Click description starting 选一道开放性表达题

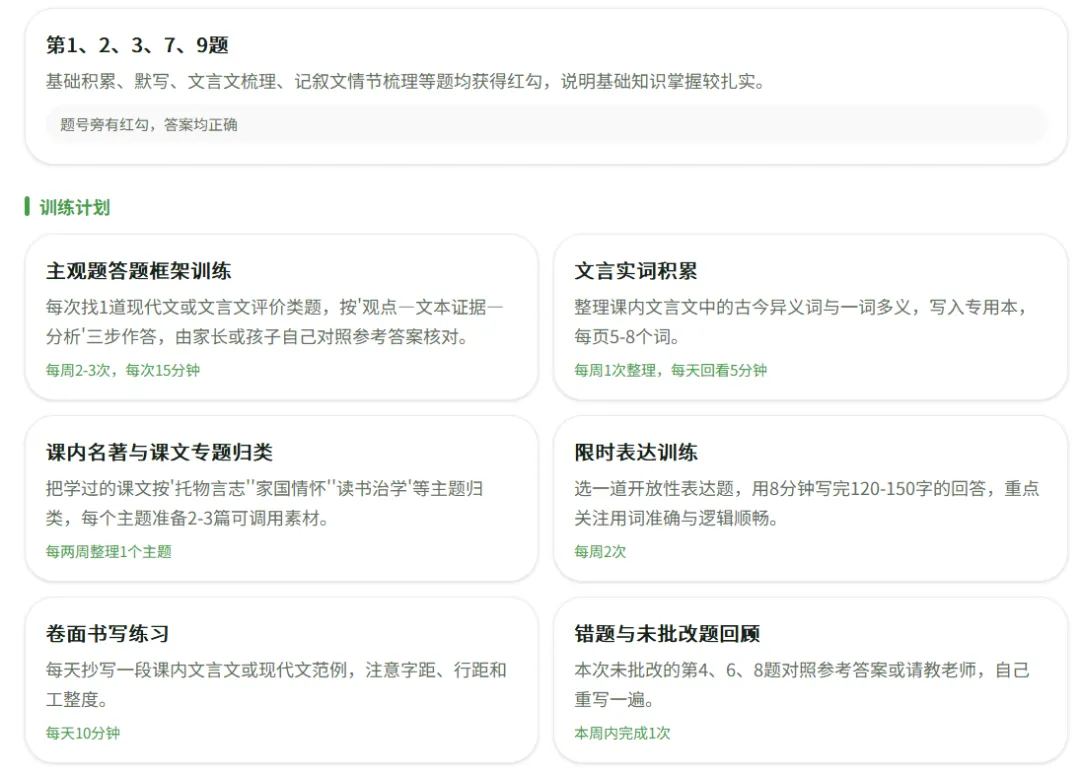click(x=807, y=503)
